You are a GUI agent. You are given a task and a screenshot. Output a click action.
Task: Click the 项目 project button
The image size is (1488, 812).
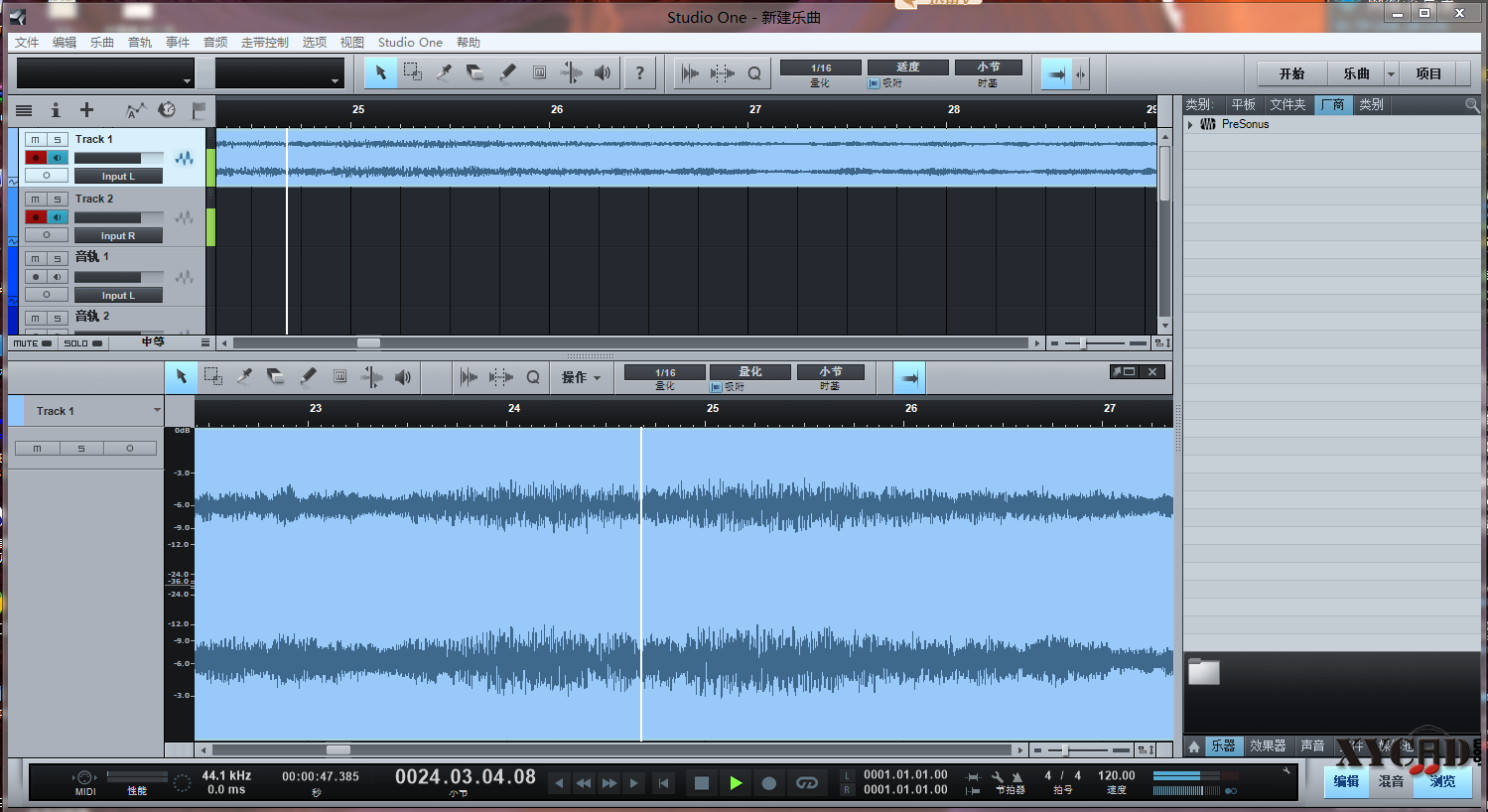point(1428,74)
